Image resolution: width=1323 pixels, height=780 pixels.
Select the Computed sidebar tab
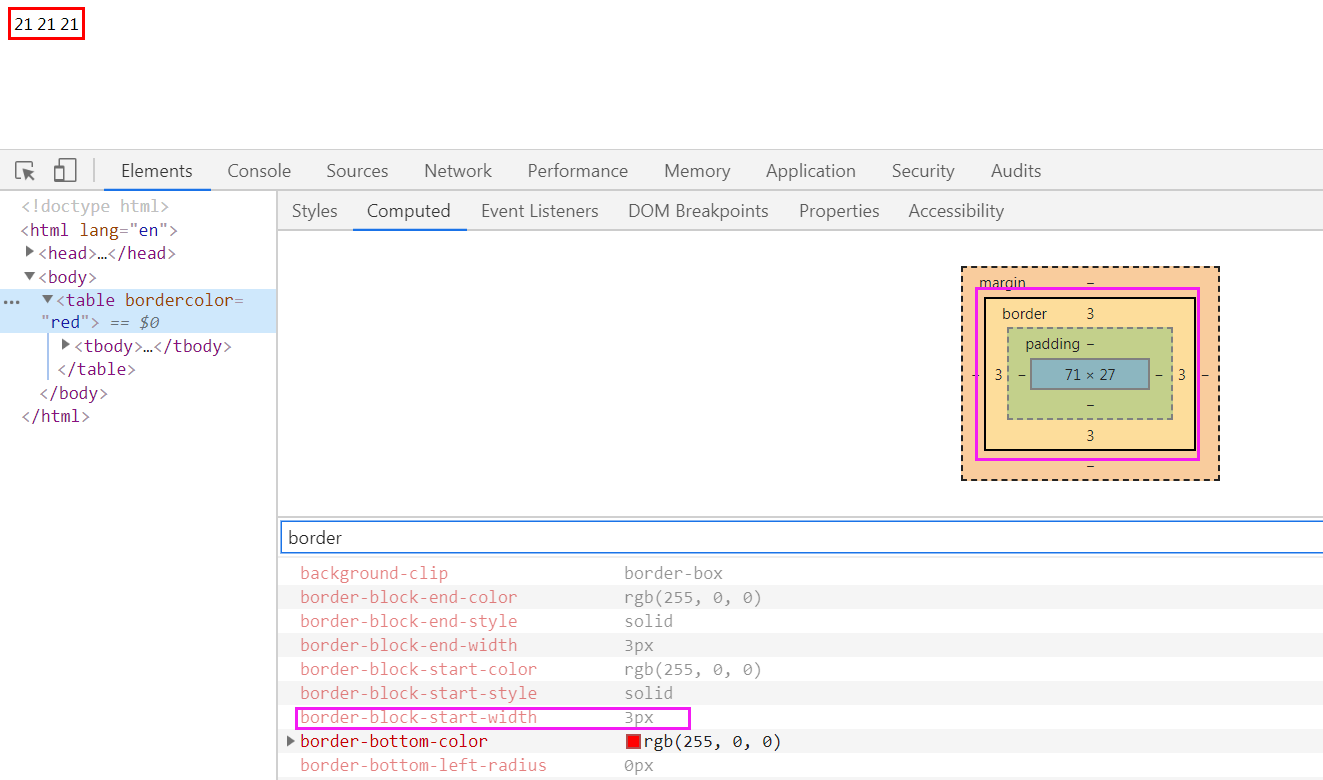tap(409, 211)
